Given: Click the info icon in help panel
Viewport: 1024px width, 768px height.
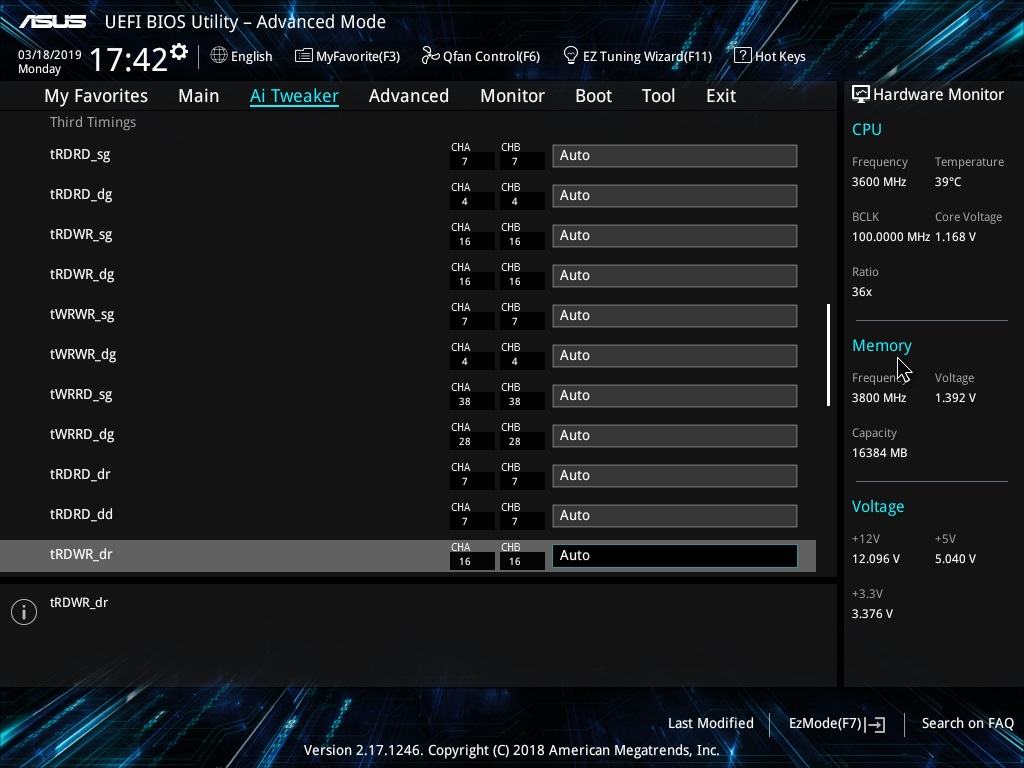Looking at the screenshot, I should 24,612.
